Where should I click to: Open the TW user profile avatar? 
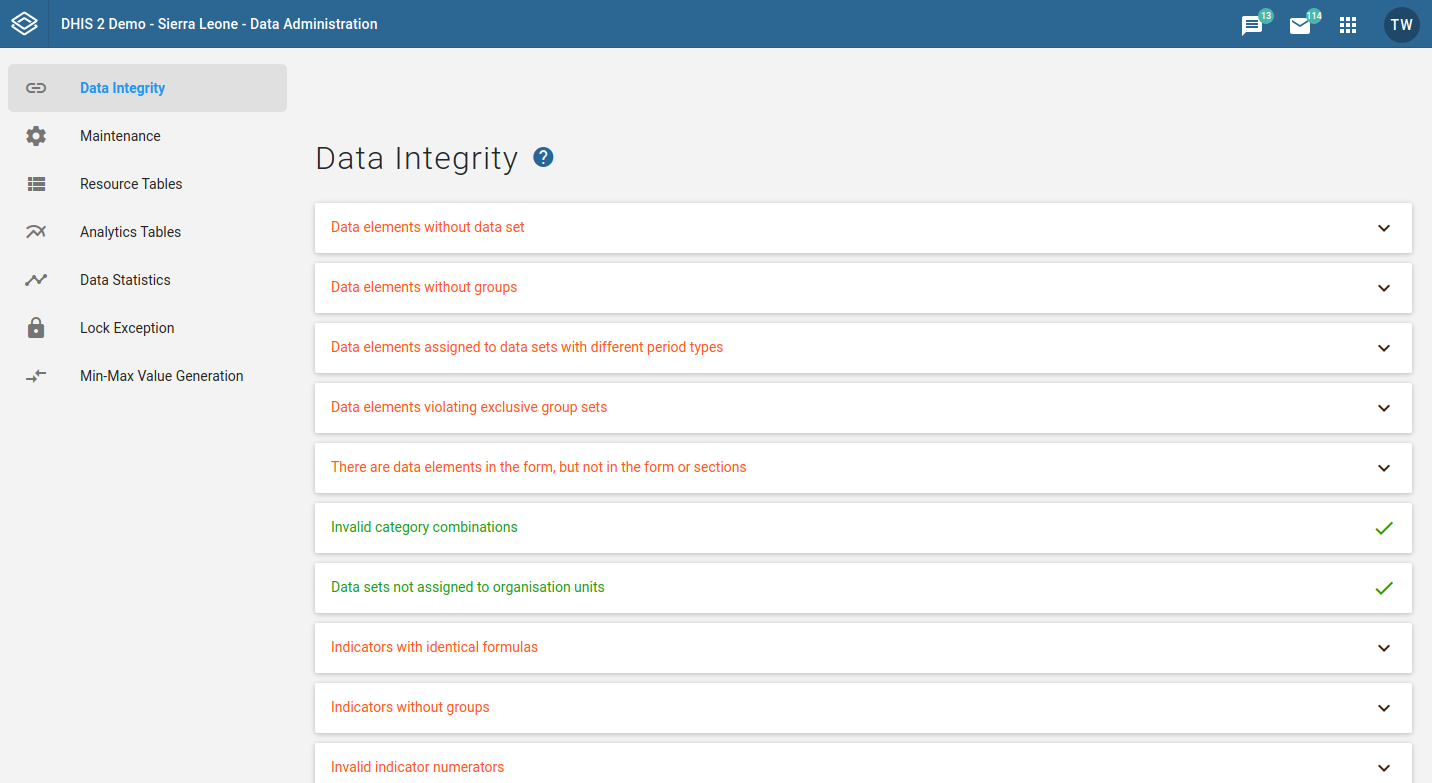coord(1401,24)
